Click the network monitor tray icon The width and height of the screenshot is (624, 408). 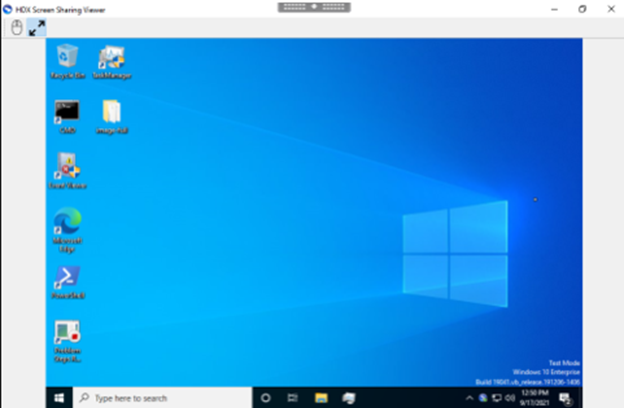click(497, 398)
